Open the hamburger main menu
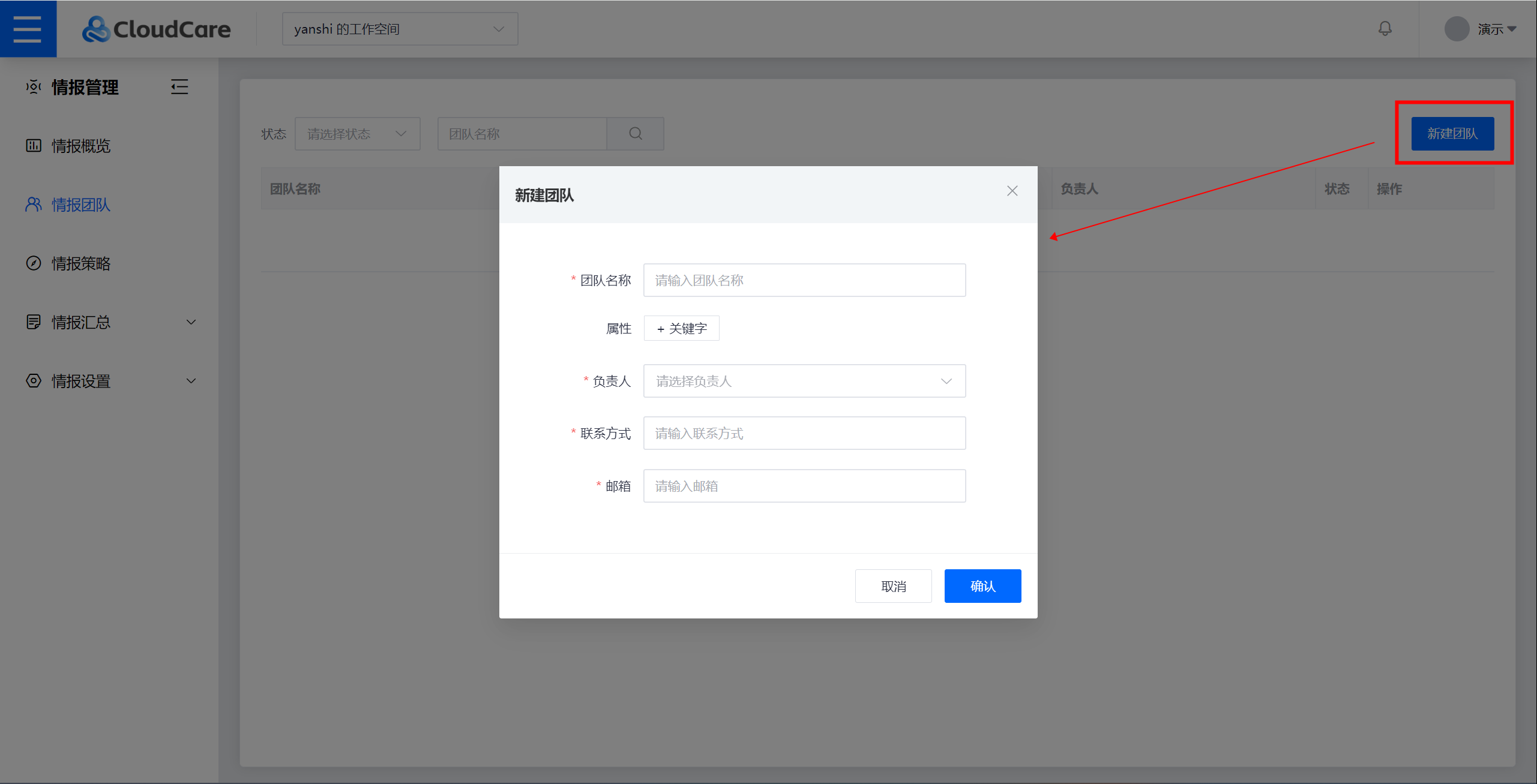Screen dimensions: 1537x784 click(28, 29)
